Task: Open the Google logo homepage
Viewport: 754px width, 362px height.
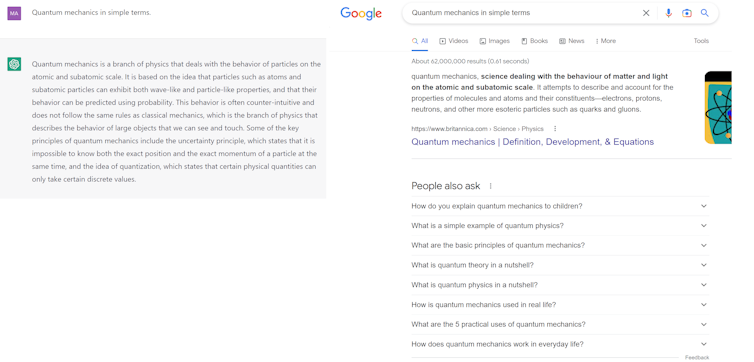Action: 361,13
